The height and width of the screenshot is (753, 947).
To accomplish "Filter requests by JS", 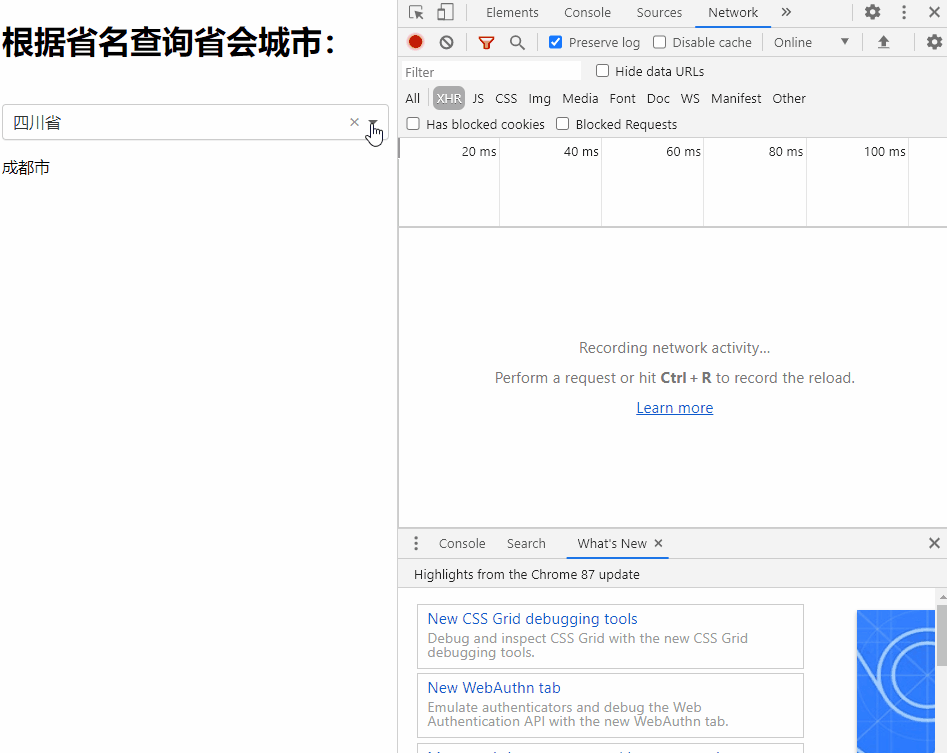I will coord(478,98).
